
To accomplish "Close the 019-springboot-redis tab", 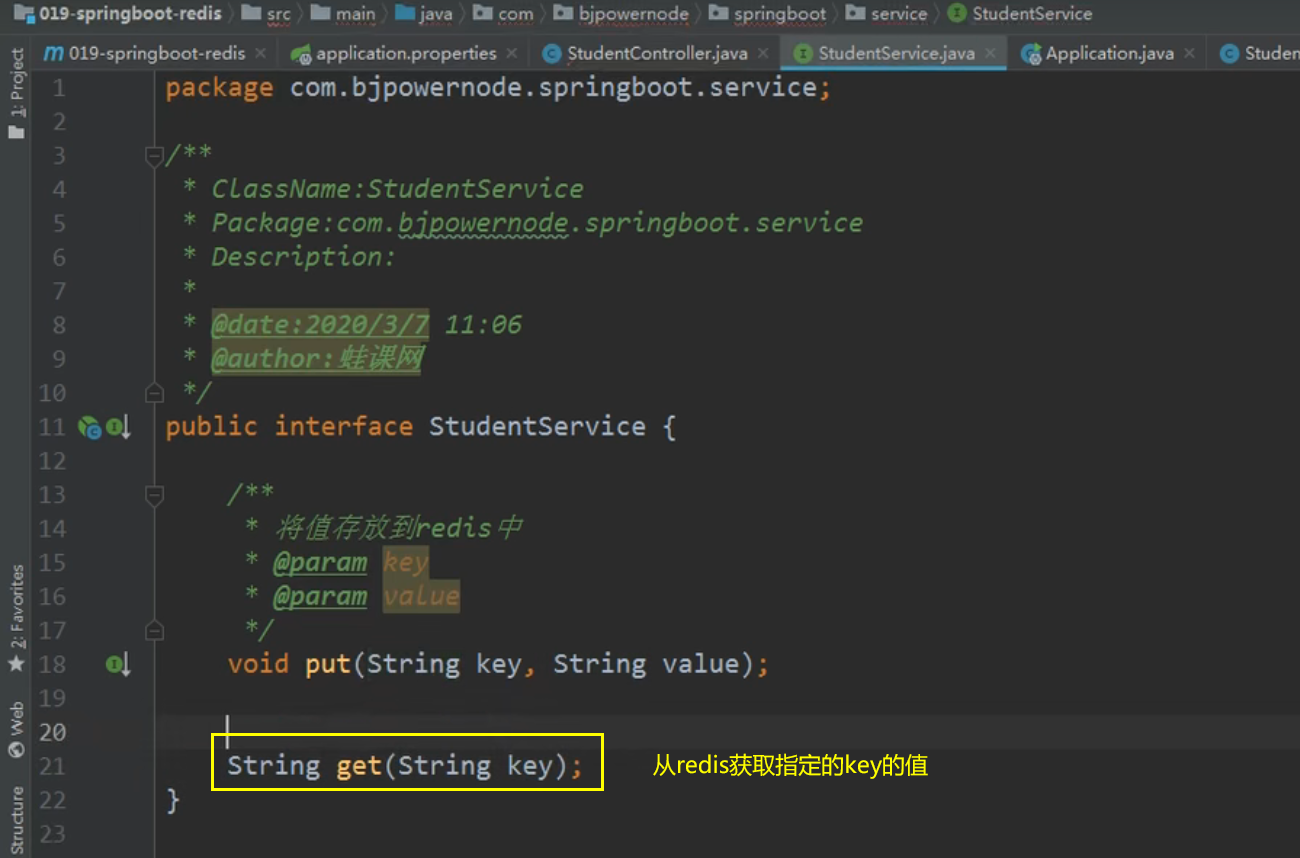I will (261, 53).
